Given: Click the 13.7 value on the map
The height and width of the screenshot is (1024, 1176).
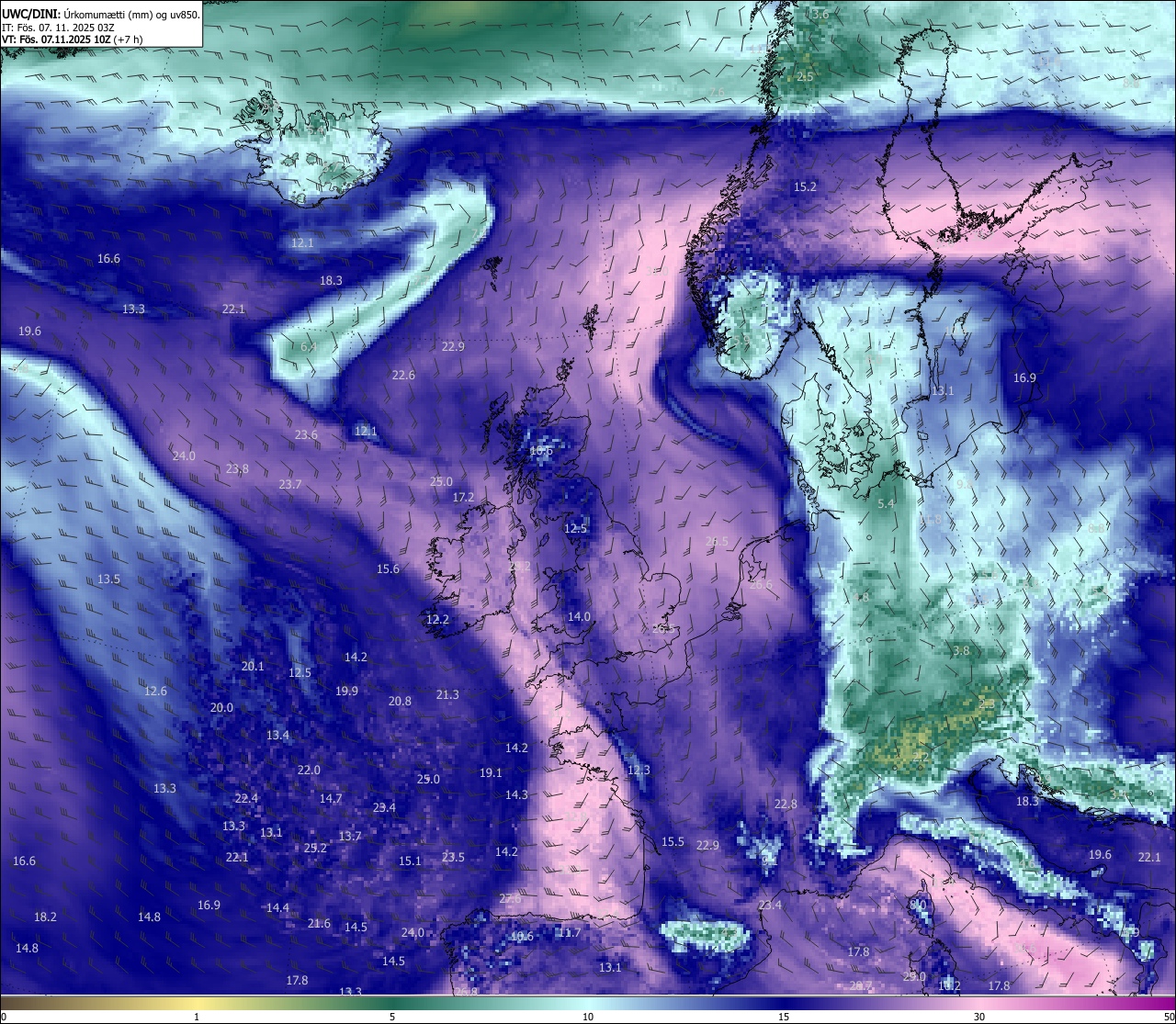Looking at the screenshot, I should coord(349,836).
